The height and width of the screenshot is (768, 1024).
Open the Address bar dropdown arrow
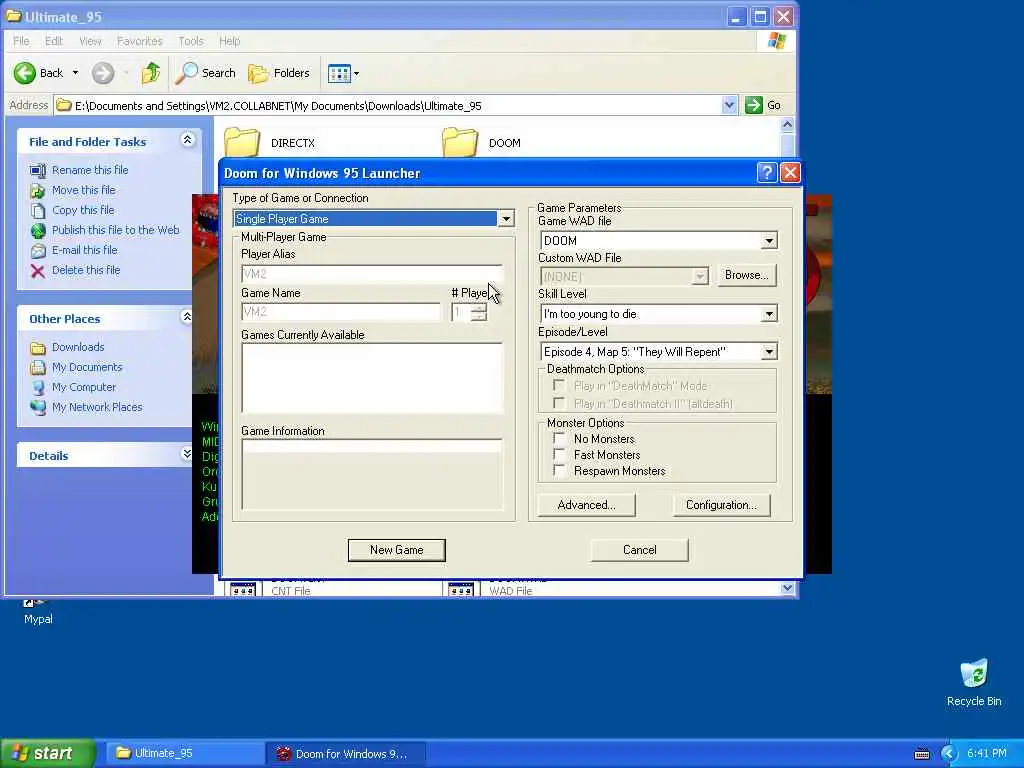[x=729, y=105]
